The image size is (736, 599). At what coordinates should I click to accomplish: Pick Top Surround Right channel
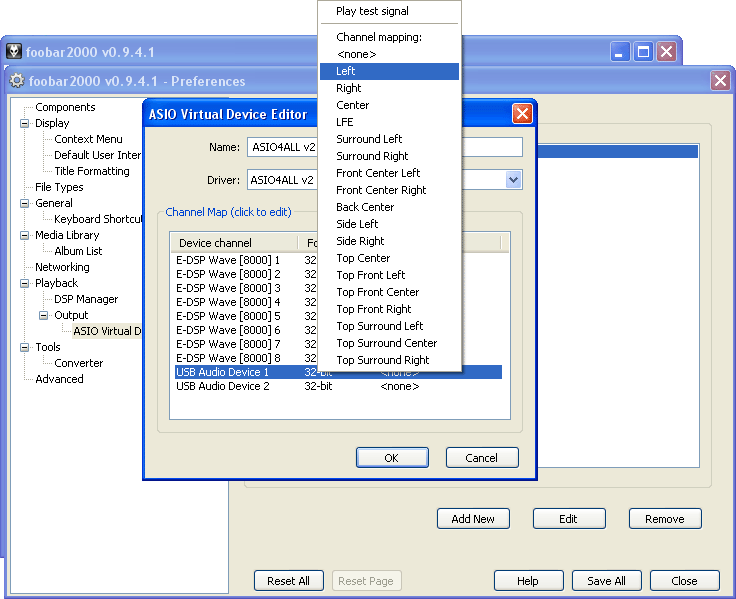pos(390,360)
